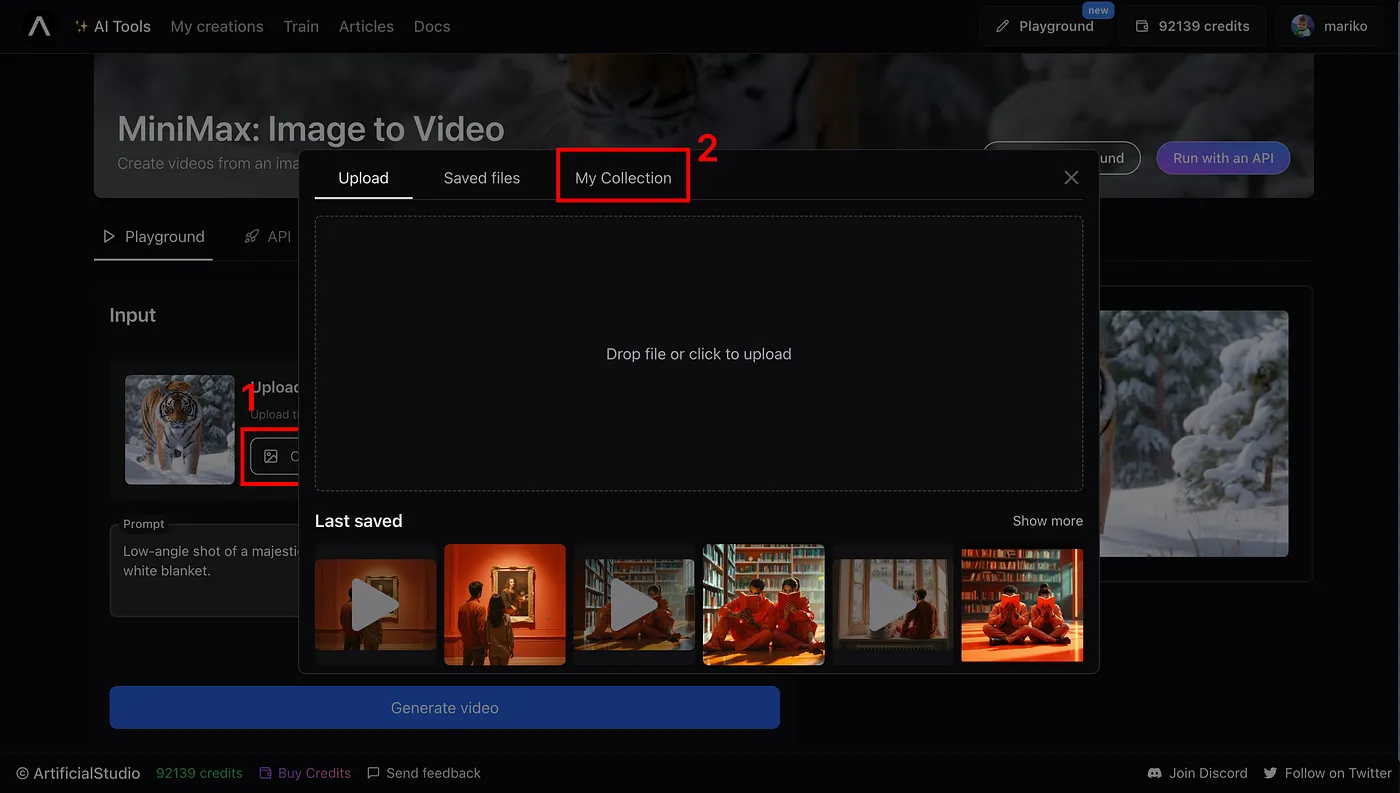Screen dimensions: 1400x793
Task: Select the window-seat video thumbnail
Action: pyautogui.click(x=893, y=605)
